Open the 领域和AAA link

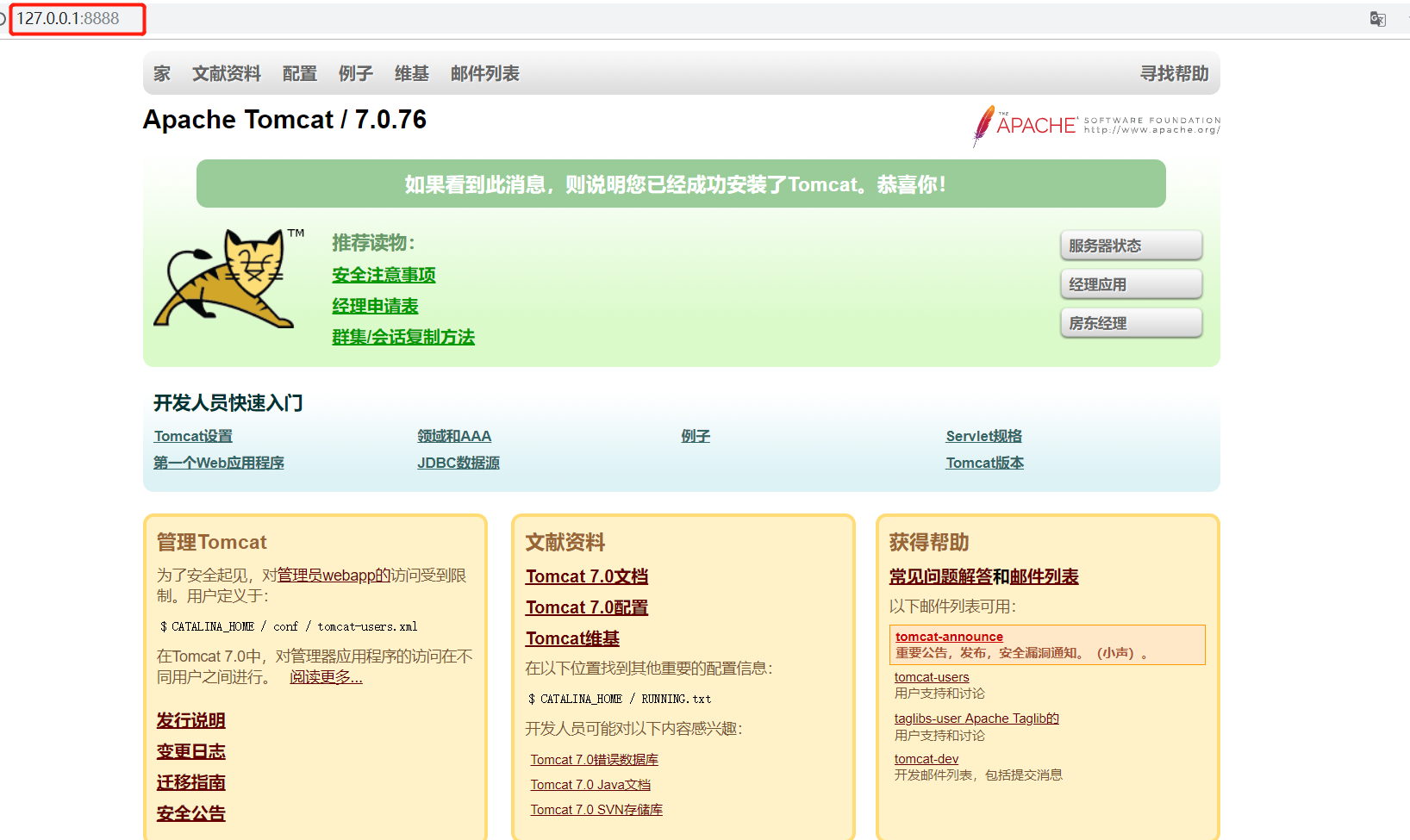coord(454,436)
